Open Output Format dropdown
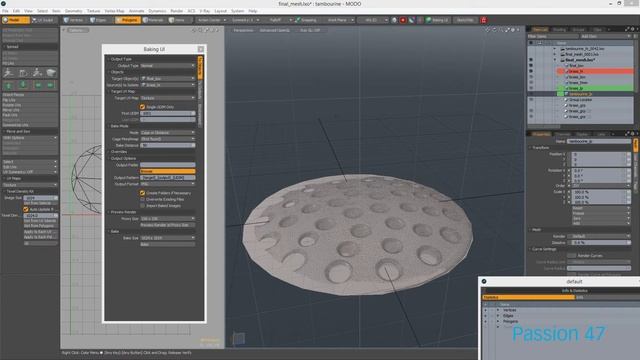This screenshot has height=360, width=640. (168, 184)
